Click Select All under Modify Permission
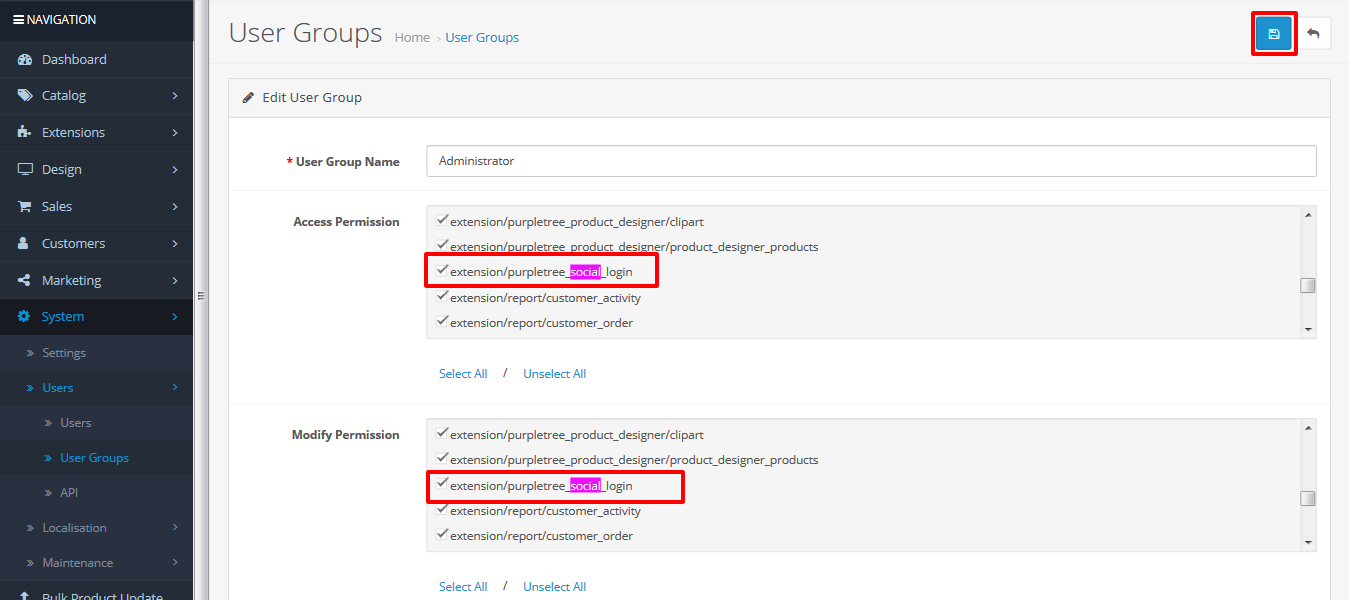Image resolution: width=1349 pixels, height=600 pixels. tap(463, 587)
